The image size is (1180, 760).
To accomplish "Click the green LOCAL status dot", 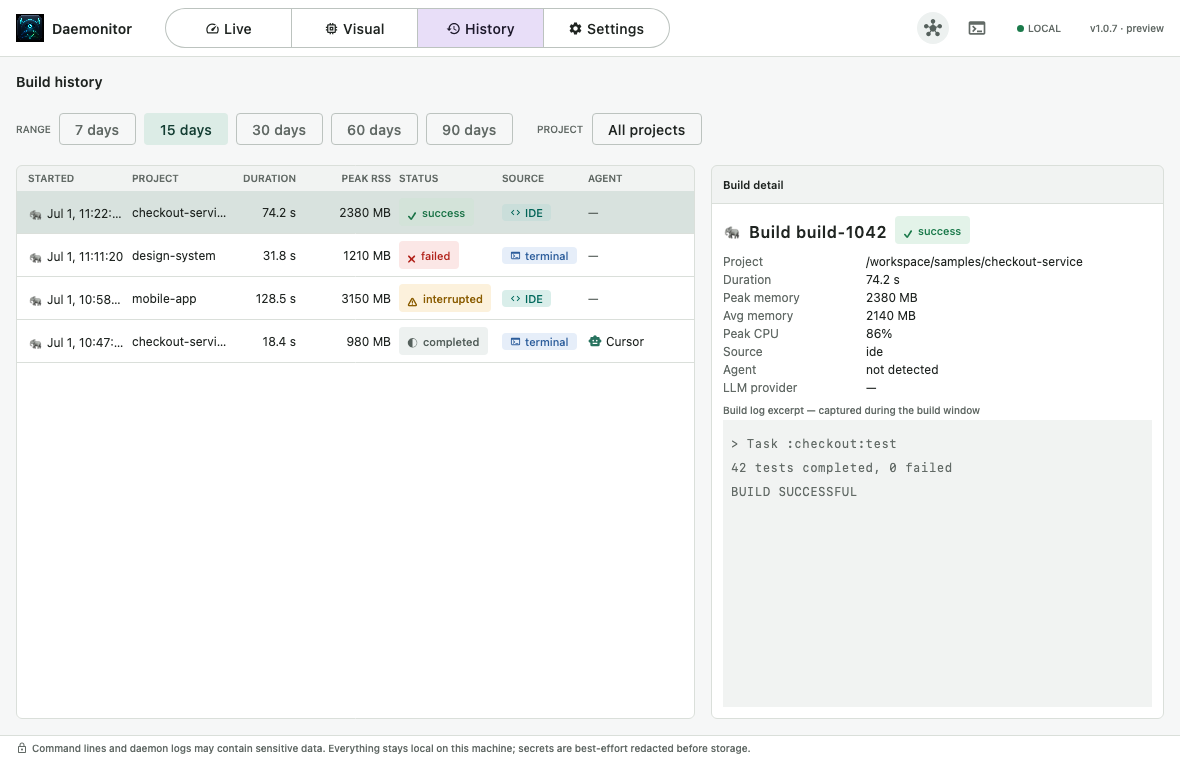I will 1020,29.
